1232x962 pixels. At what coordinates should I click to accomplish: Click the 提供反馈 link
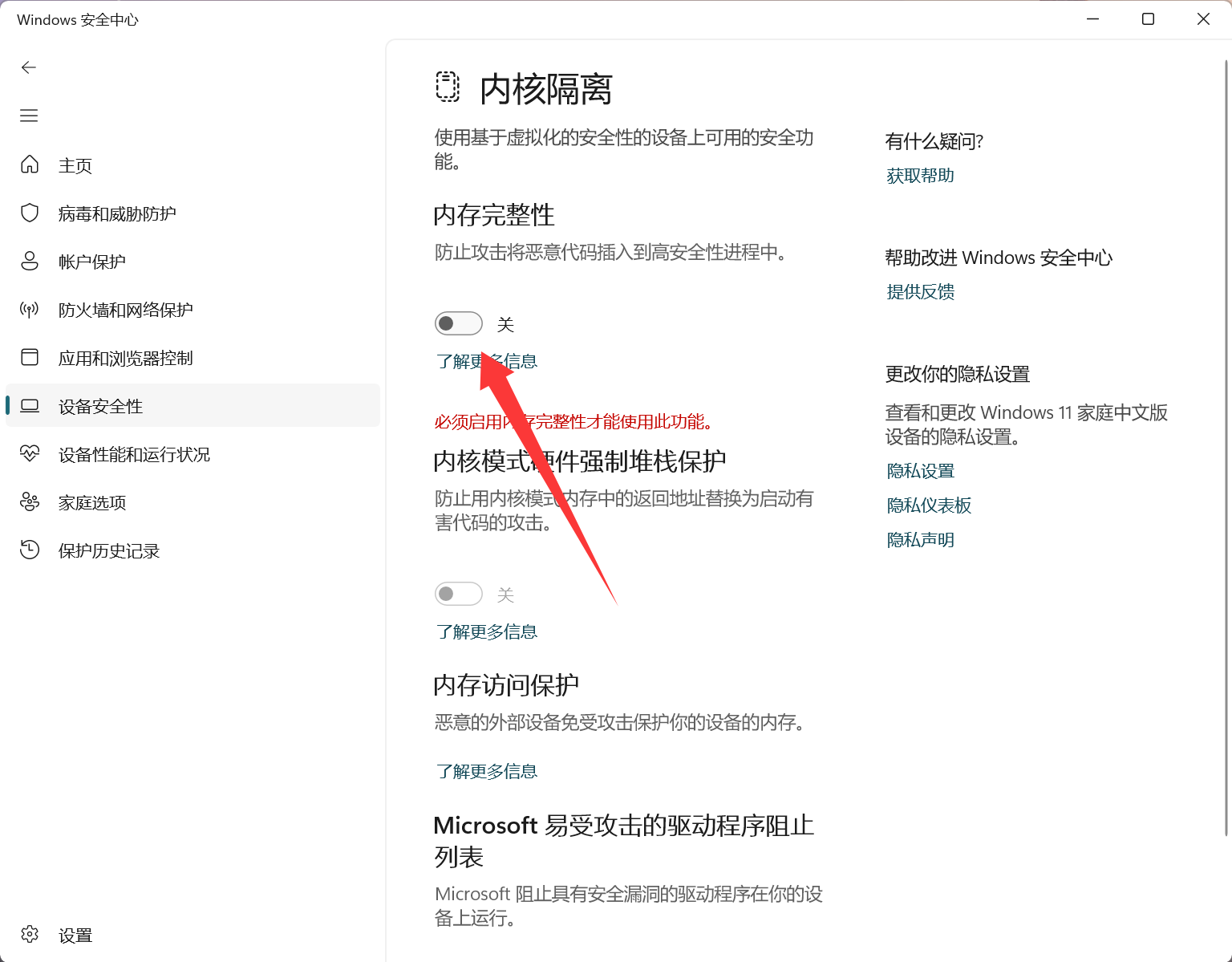[x=920, y=292]
